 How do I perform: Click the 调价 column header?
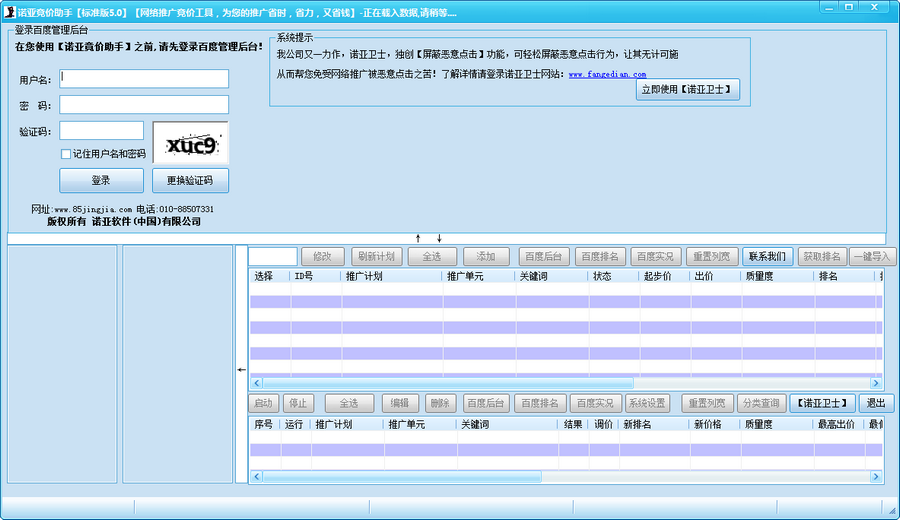coord(604,424)
